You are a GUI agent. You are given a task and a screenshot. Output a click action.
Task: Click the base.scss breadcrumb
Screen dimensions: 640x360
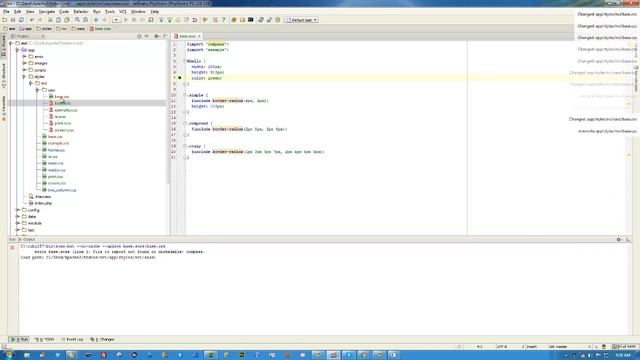(x=100, y=29)
